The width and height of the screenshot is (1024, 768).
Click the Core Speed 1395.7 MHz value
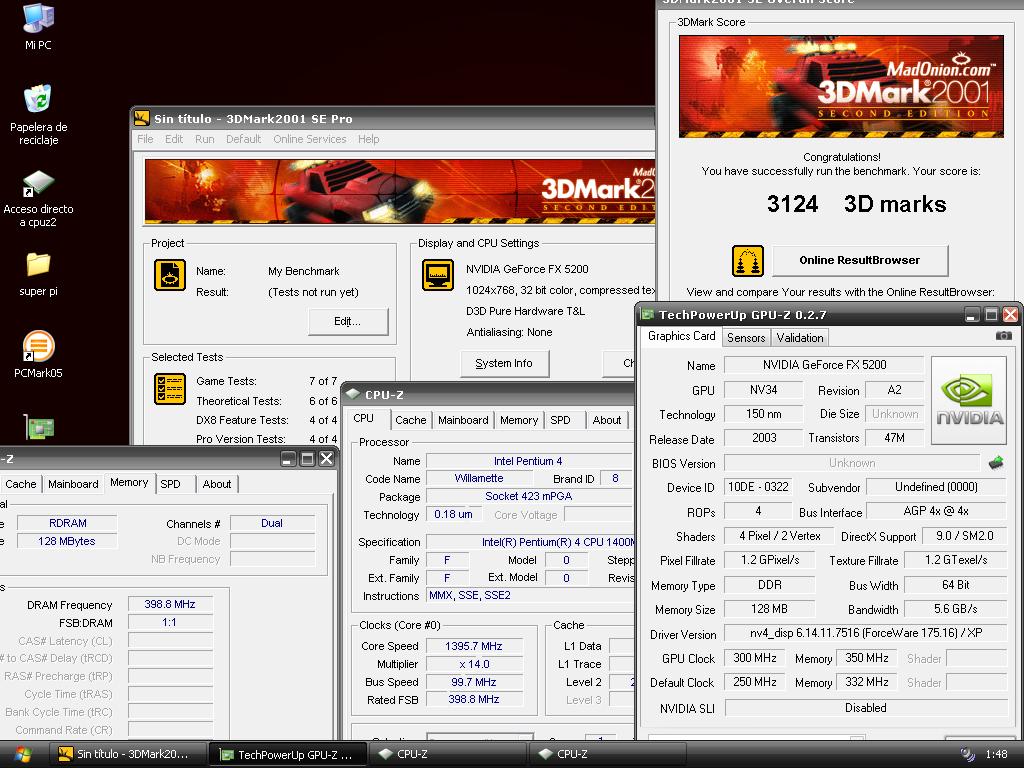coord(474,646)
